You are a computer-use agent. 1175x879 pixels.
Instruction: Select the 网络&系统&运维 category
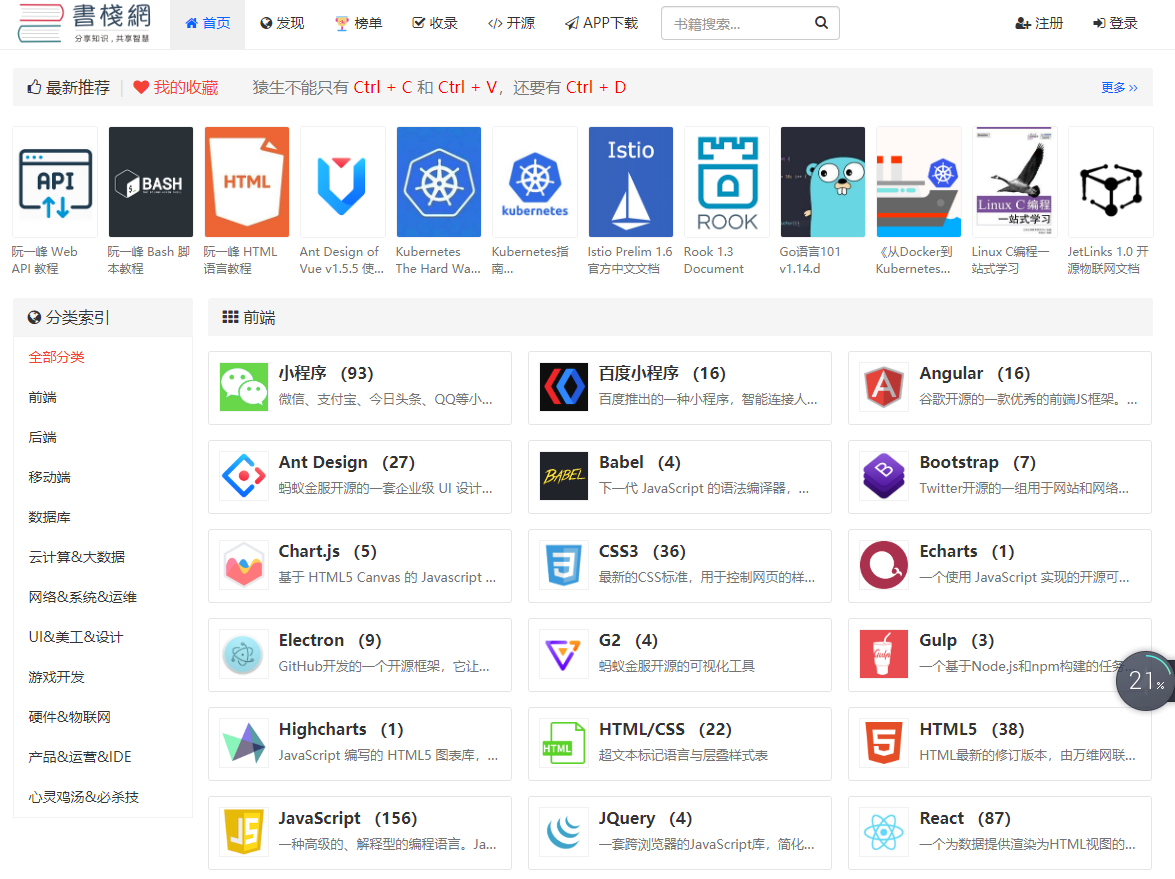pos(82,597)
